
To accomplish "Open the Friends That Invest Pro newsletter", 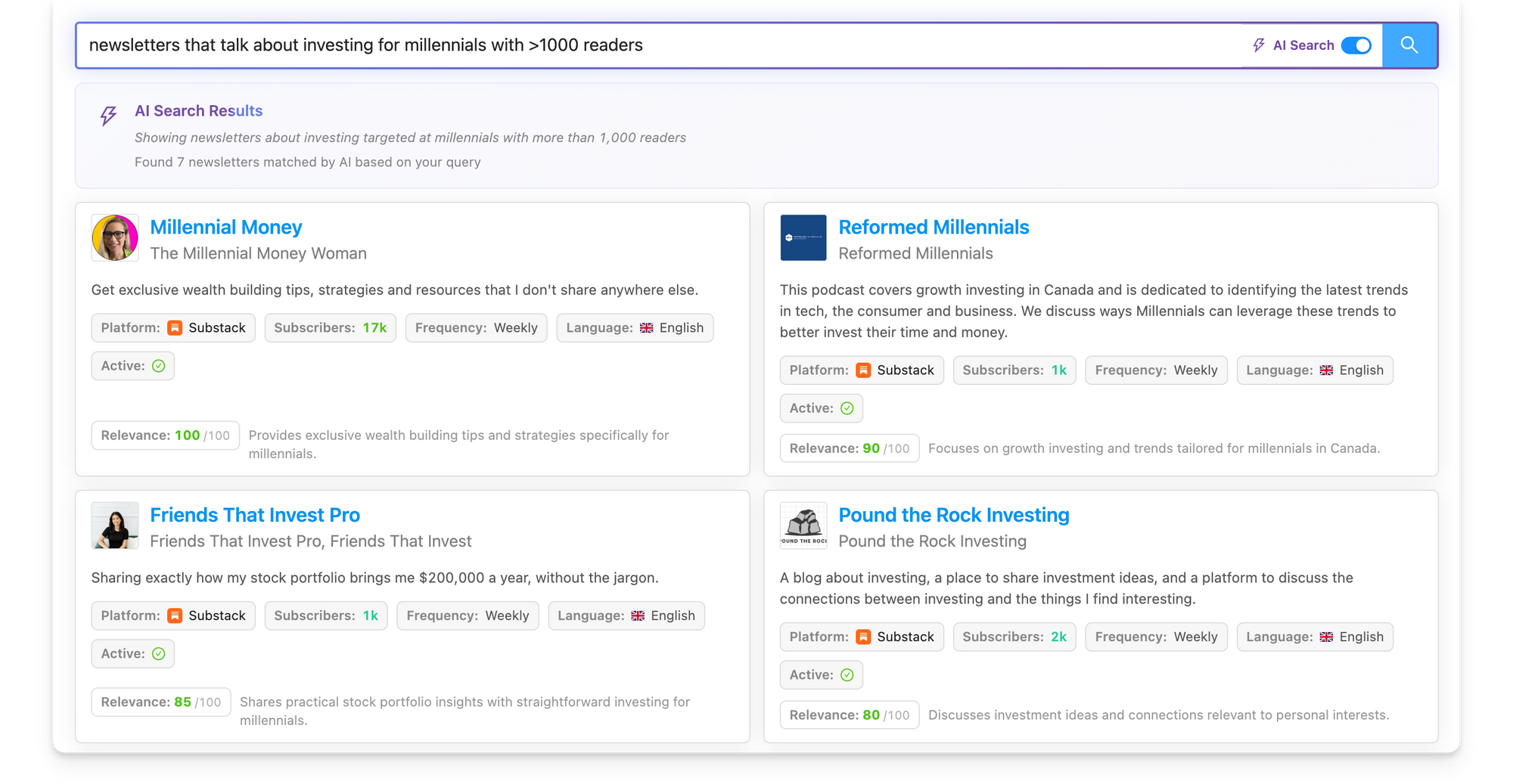I will pos(255,515).
